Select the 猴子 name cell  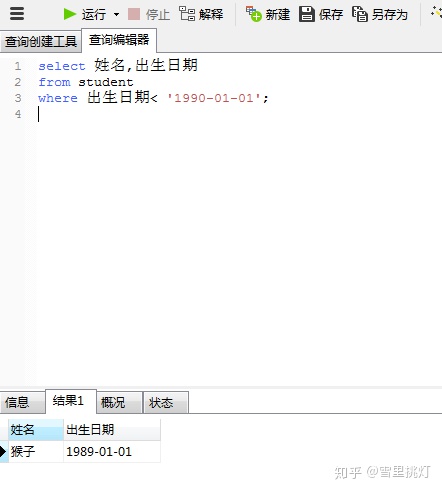coord(36,452)
